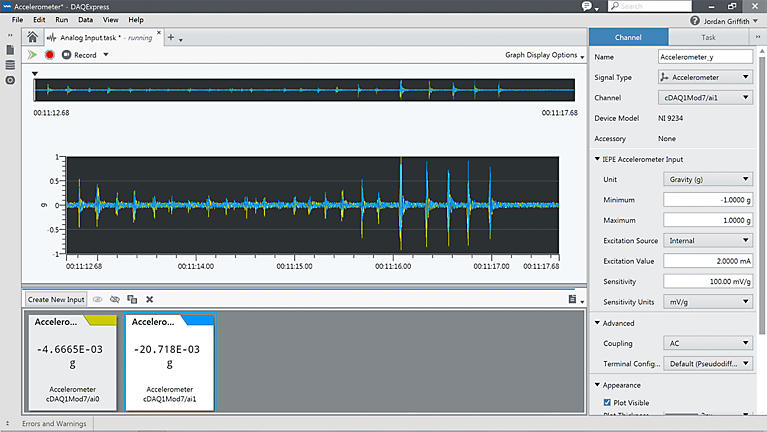The width and height of the screenshot is (767, 432).
Task: Open the Coupling dropdown
Action: pos(706,343)
